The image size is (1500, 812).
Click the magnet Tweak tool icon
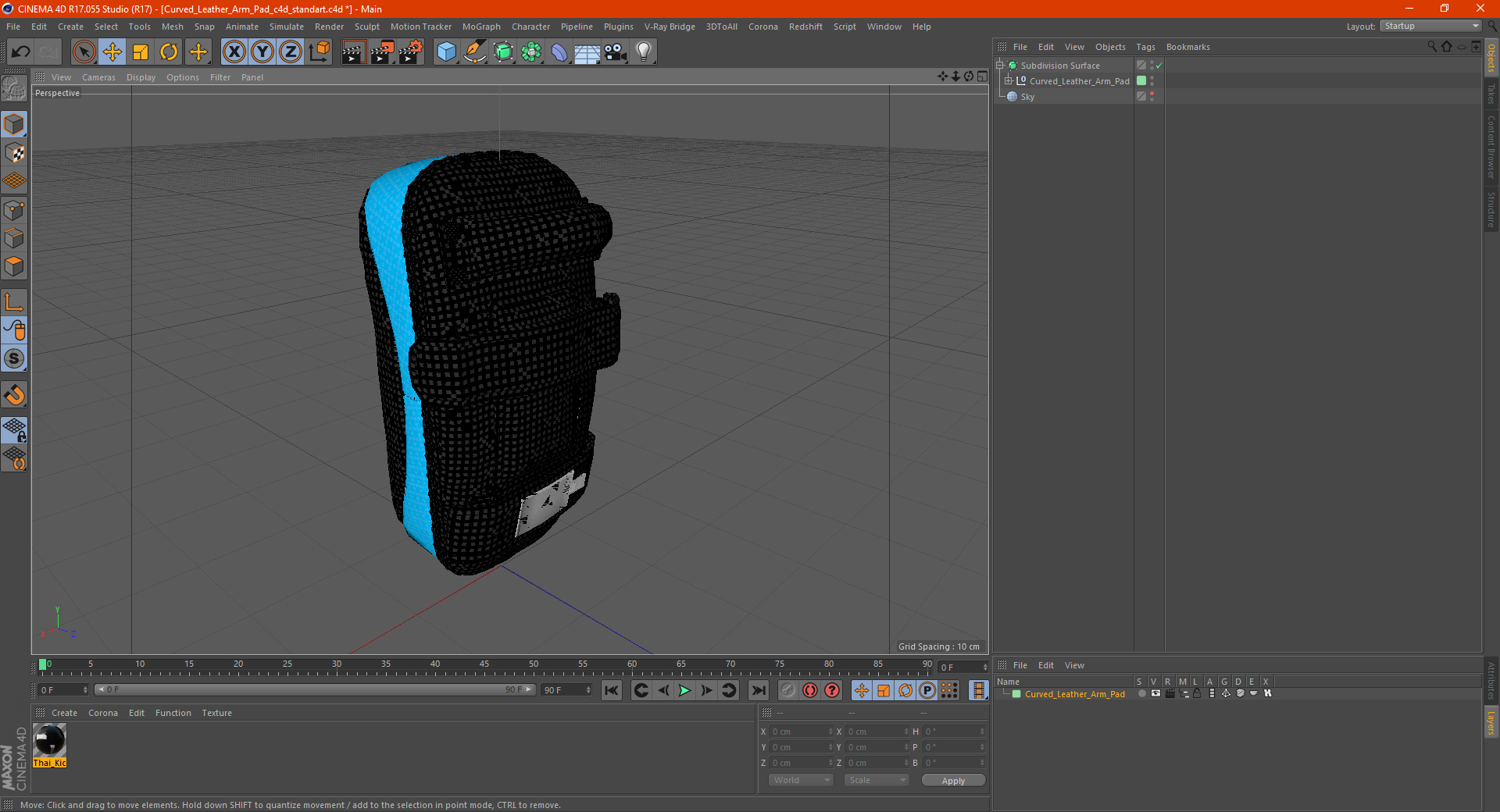(x=14, y=394)
